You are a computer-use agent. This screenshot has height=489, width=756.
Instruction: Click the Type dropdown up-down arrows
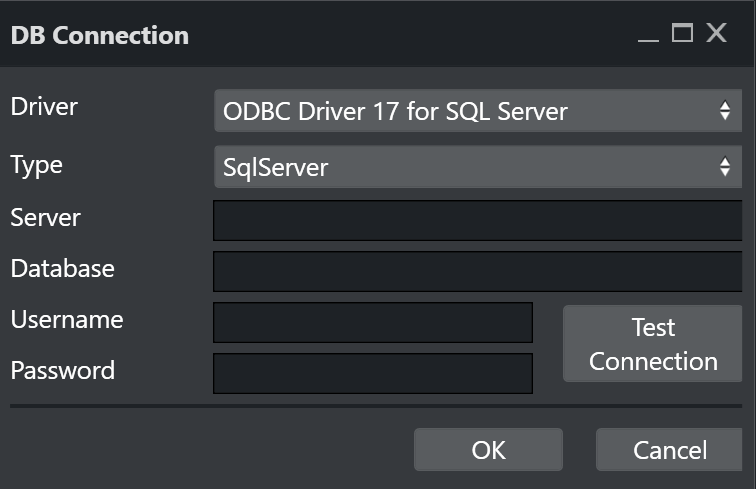tap(725, 168)
